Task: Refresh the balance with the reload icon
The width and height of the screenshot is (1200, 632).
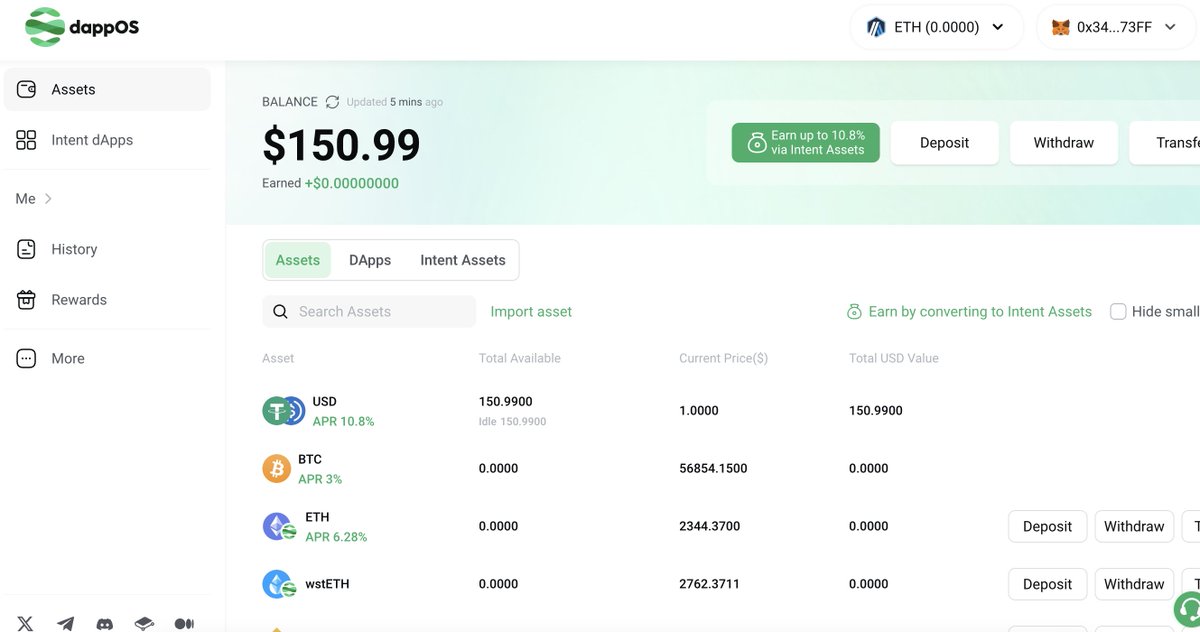Action: coord(332,102)
